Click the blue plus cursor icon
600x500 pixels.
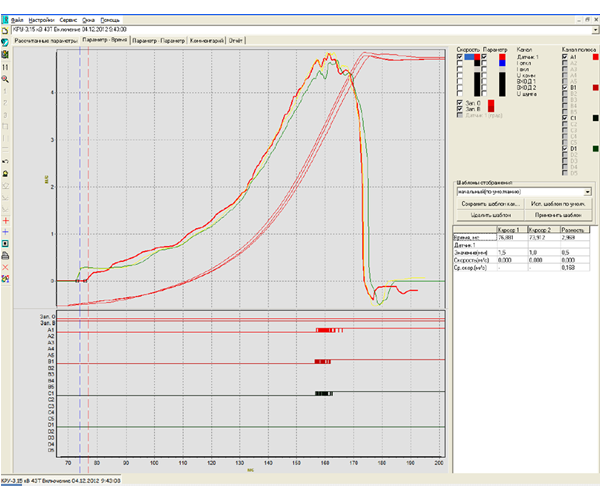5,232
